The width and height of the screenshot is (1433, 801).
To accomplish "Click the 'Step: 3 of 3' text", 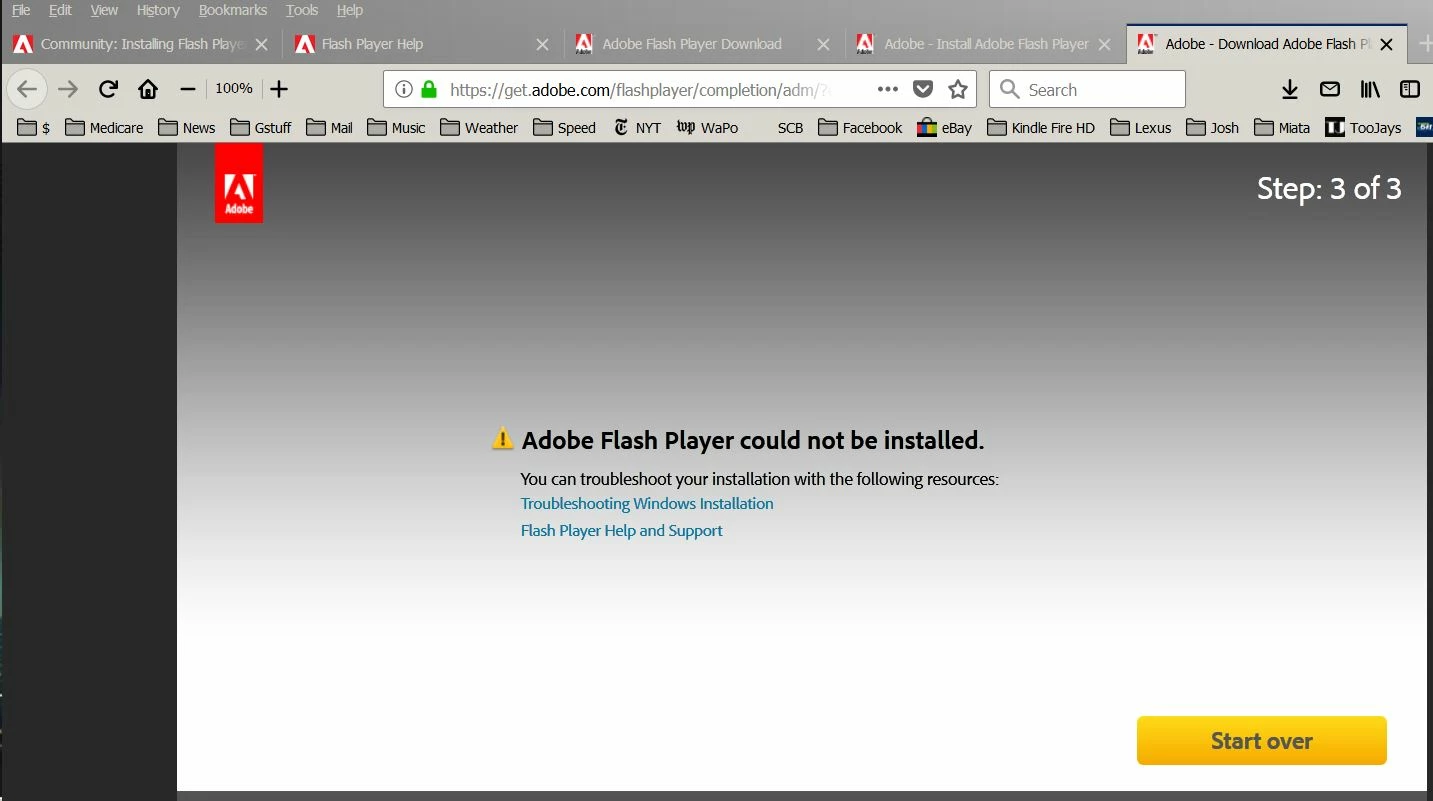I will tap(1329, 188).
